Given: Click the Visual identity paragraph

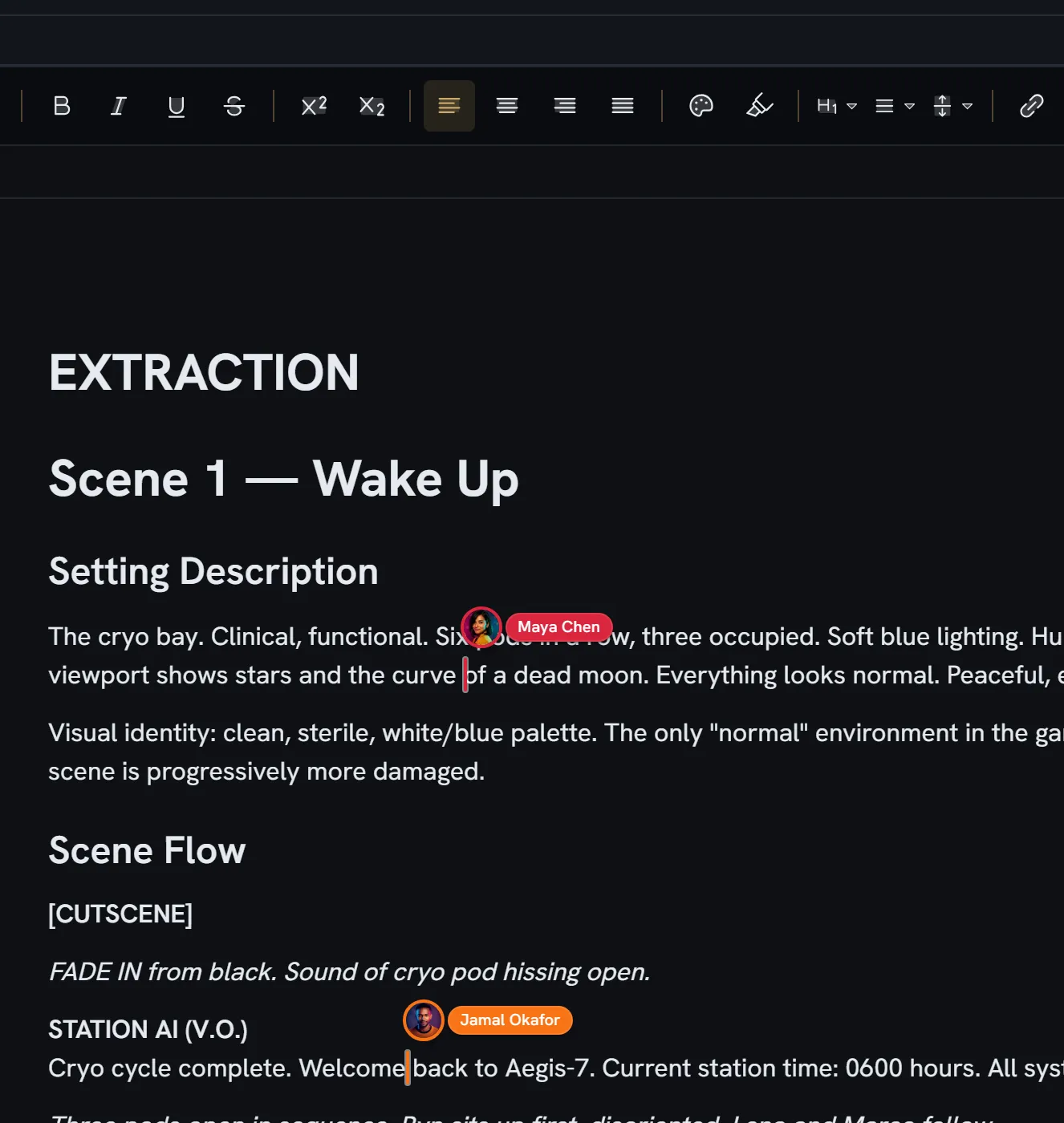Looking at the screenshot, I should pyautogui.click(x=556, y=752).
